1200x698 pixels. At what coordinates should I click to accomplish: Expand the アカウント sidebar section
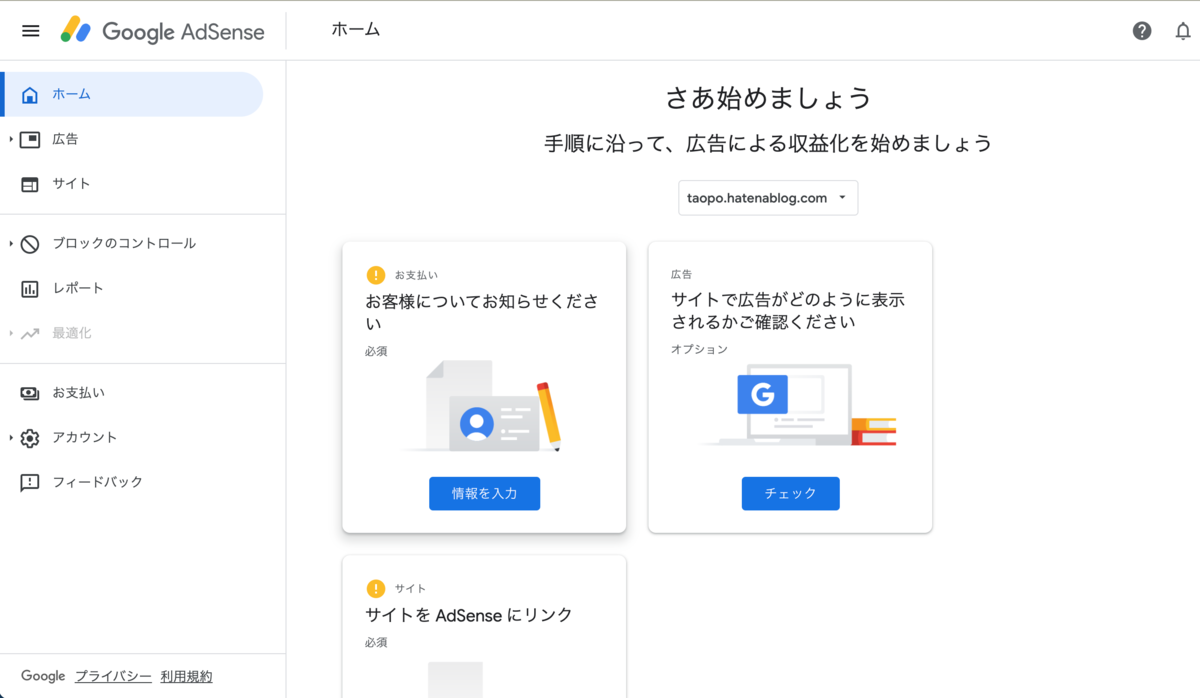[x=10, y=438]
